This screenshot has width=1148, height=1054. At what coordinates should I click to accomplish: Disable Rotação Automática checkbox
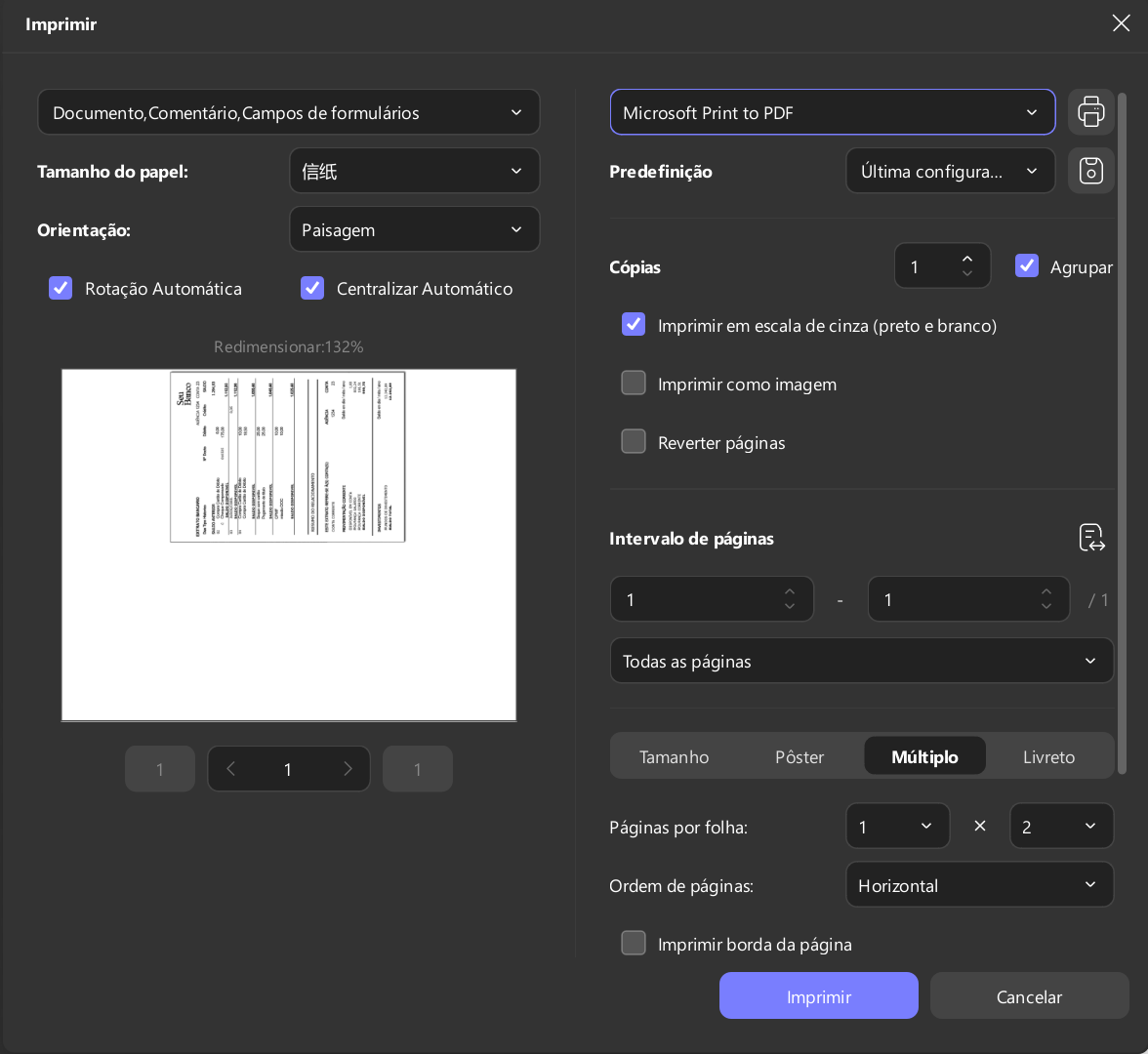[61, 289]
